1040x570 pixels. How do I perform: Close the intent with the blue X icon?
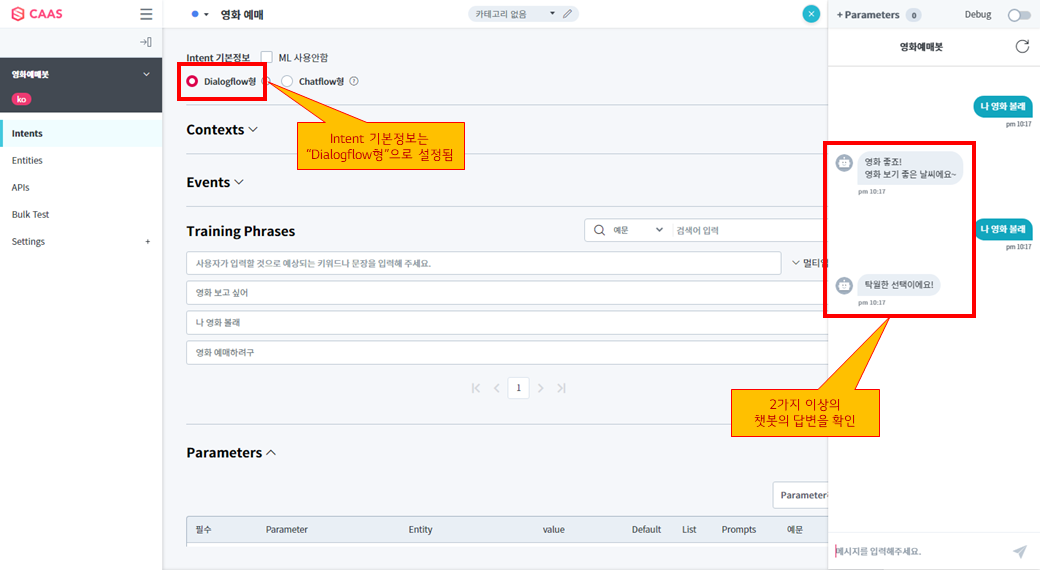(811, 14)
